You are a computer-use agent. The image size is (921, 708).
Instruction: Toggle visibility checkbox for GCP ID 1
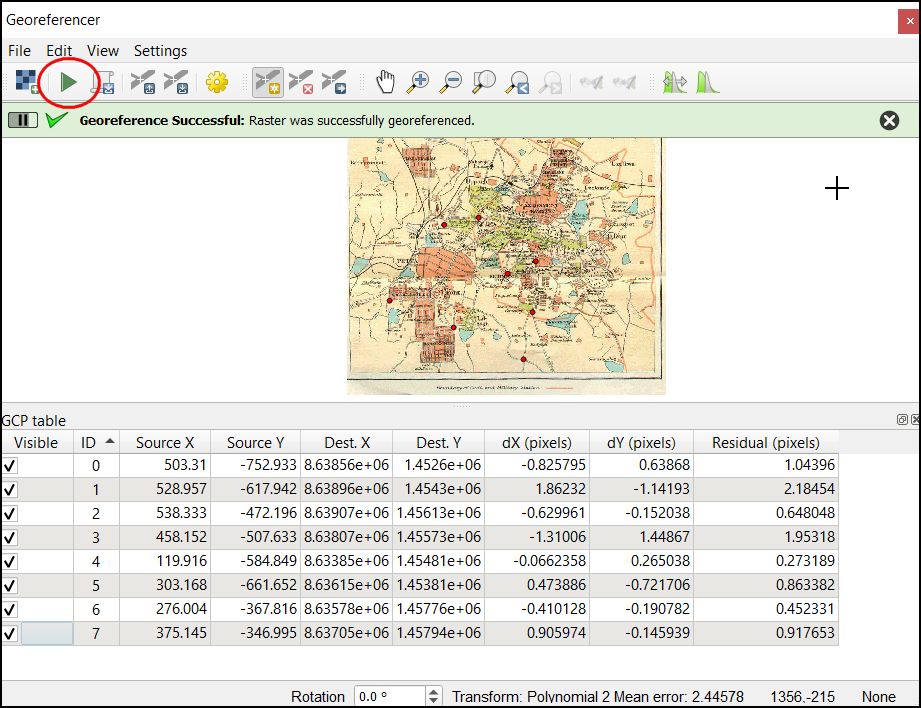10,490
